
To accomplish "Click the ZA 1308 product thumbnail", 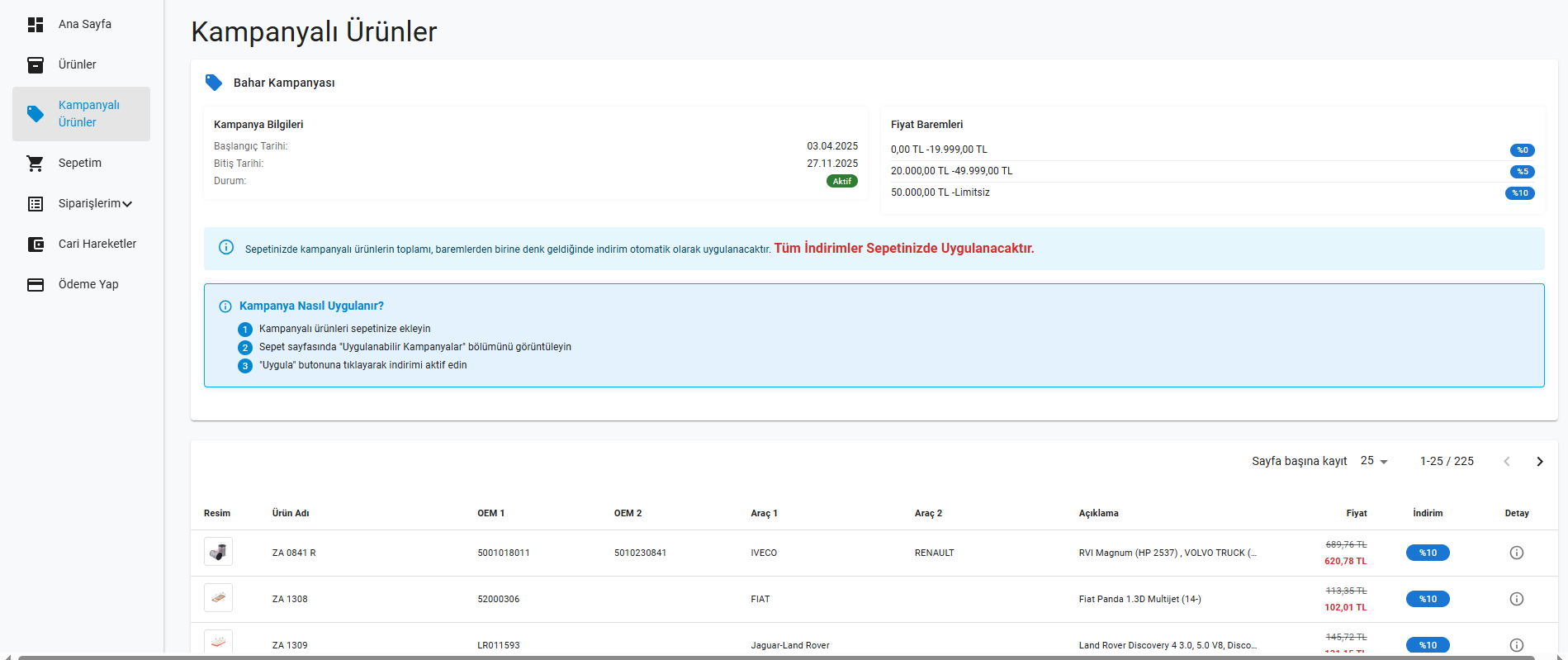I will click(x=218, y=598).
